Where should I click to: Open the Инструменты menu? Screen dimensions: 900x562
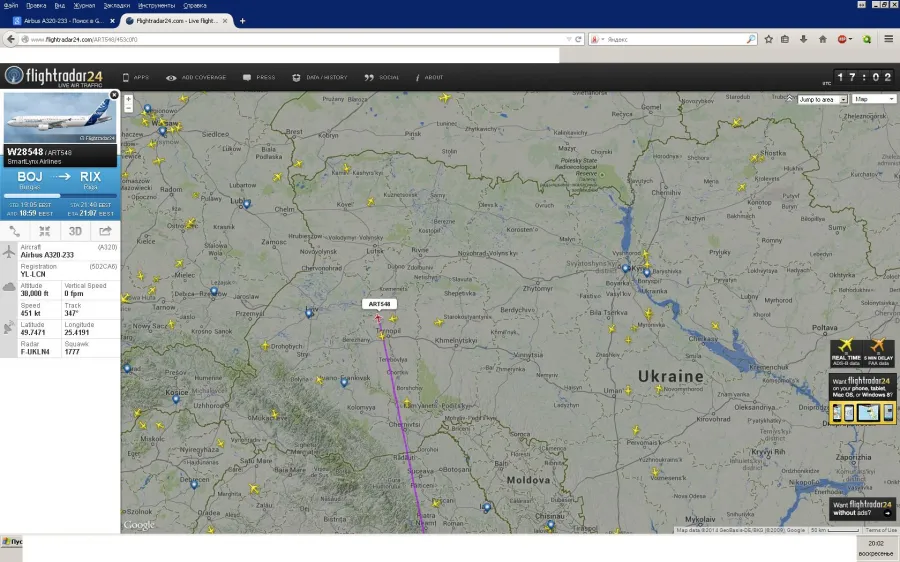(156, 5)
